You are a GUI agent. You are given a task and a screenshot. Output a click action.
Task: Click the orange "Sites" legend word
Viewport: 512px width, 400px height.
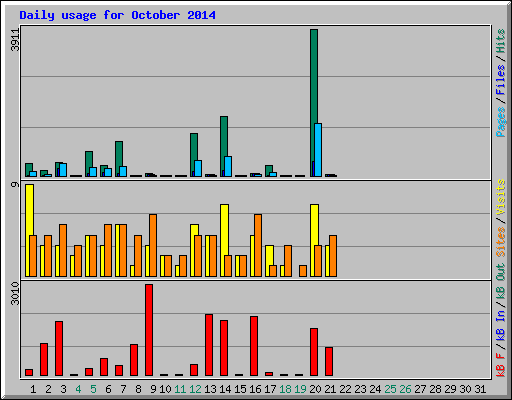coord(500,241)
